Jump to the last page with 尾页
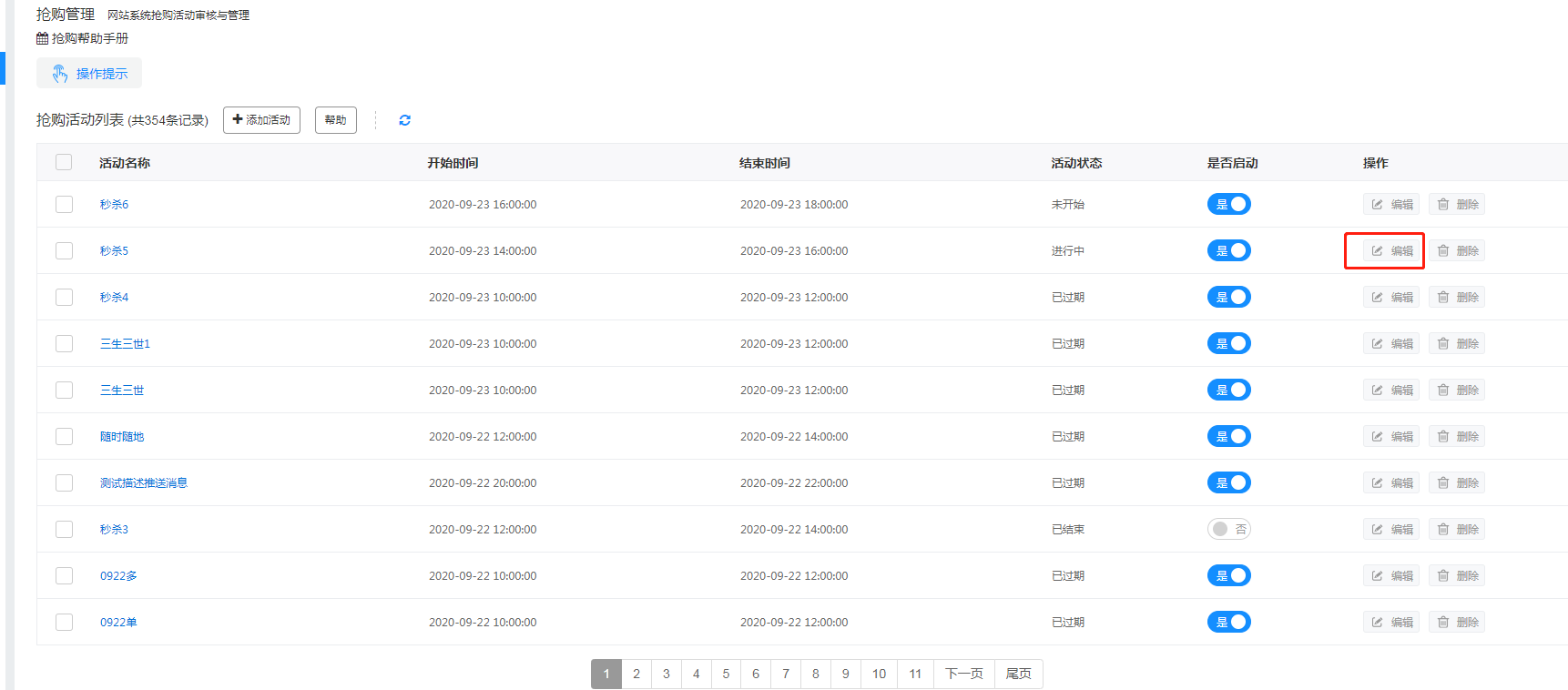Image resolution: width=1568 pixels, height=690 pixels. 1018,675
